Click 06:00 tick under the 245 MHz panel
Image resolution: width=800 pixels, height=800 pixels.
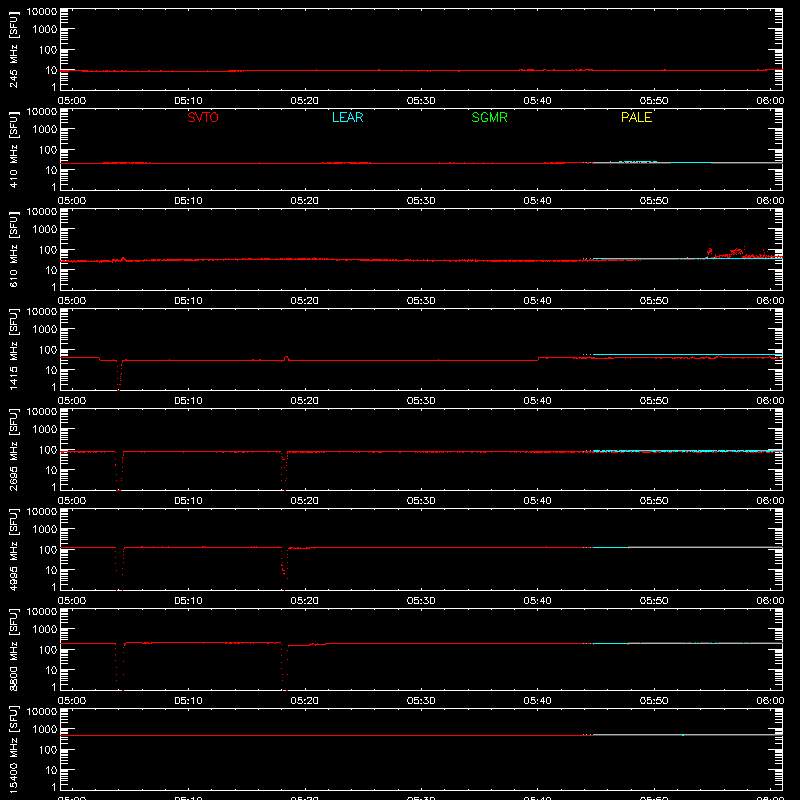point(770,101)
